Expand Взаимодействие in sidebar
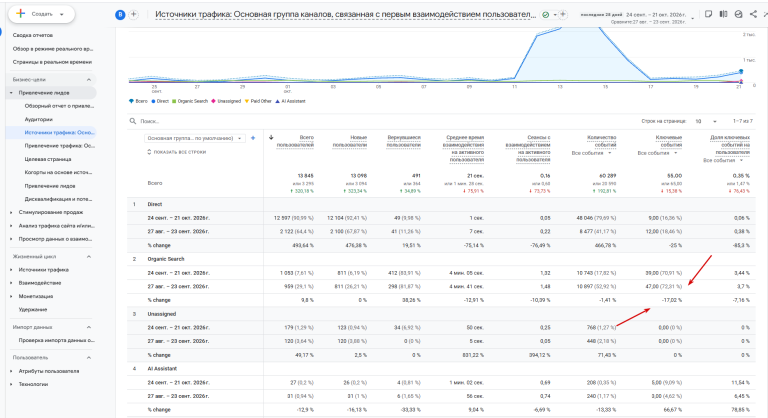The width and height of the screenshot is (768, 418). 11,283
